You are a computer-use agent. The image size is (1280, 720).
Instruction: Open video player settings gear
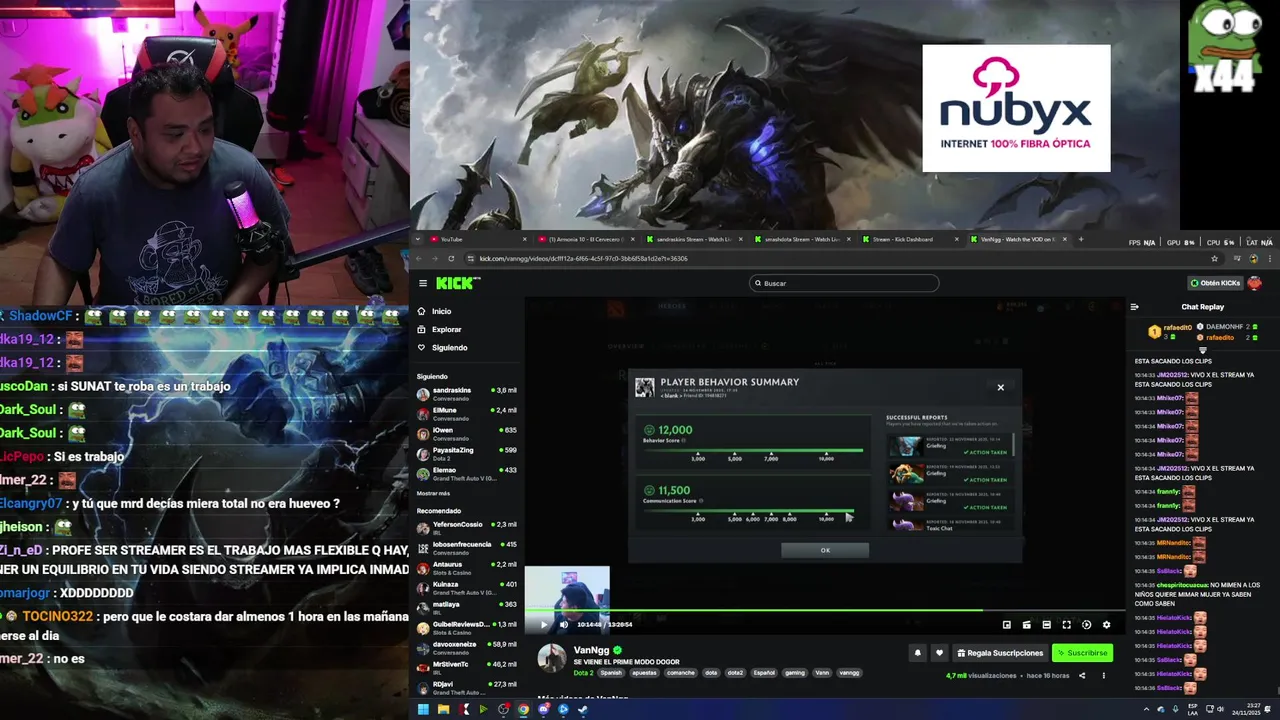(x=1106, y=625)
